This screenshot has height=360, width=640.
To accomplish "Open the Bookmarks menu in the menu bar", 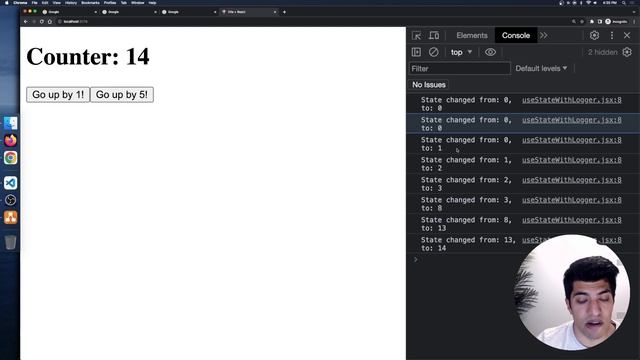I will 91,2.
